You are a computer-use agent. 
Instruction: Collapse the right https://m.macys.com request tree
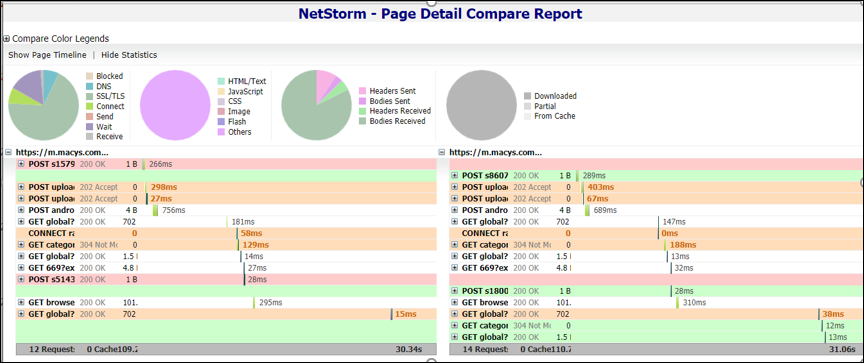(441, 152)
